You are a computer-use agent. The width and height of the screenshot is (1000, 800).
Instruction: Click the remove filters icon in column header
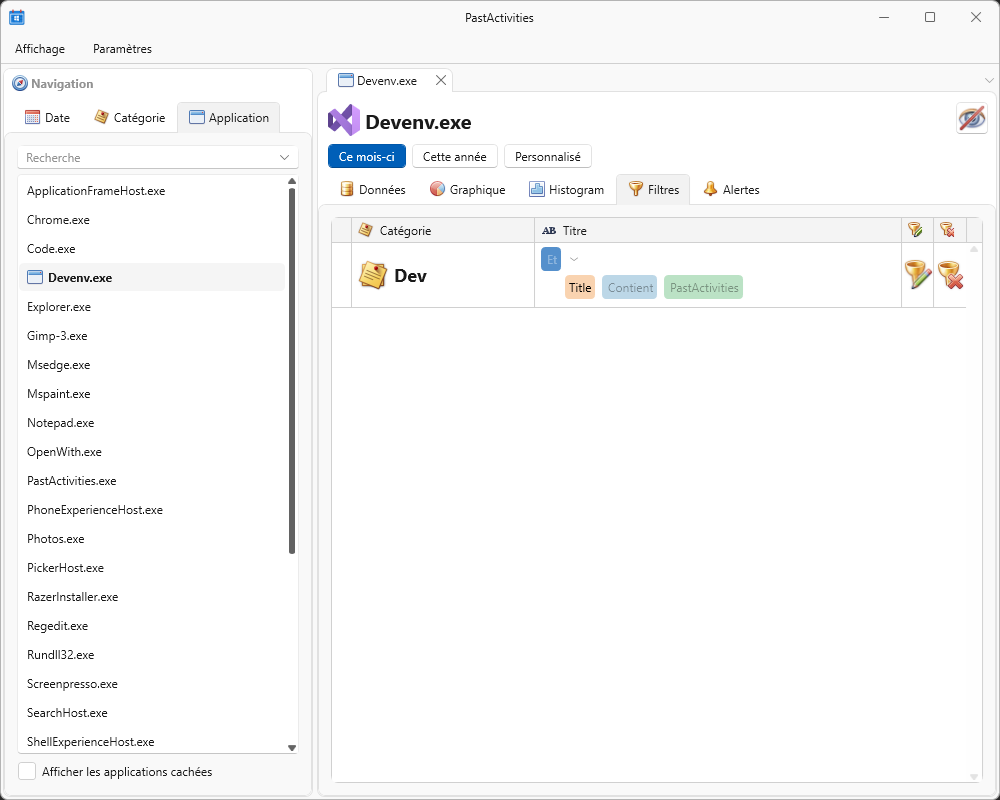pos(947,230)
